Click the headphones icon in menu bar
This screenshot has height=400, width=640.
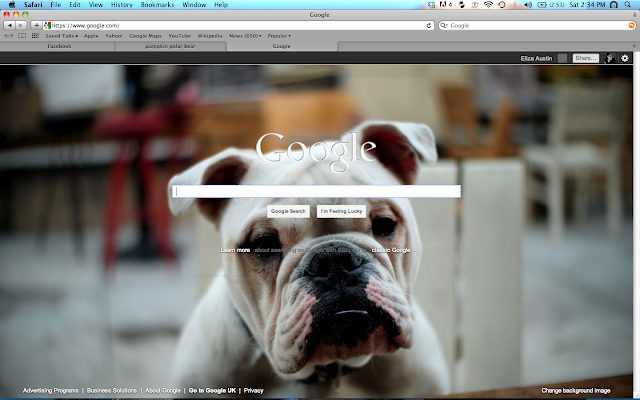(x=613, y=5)
